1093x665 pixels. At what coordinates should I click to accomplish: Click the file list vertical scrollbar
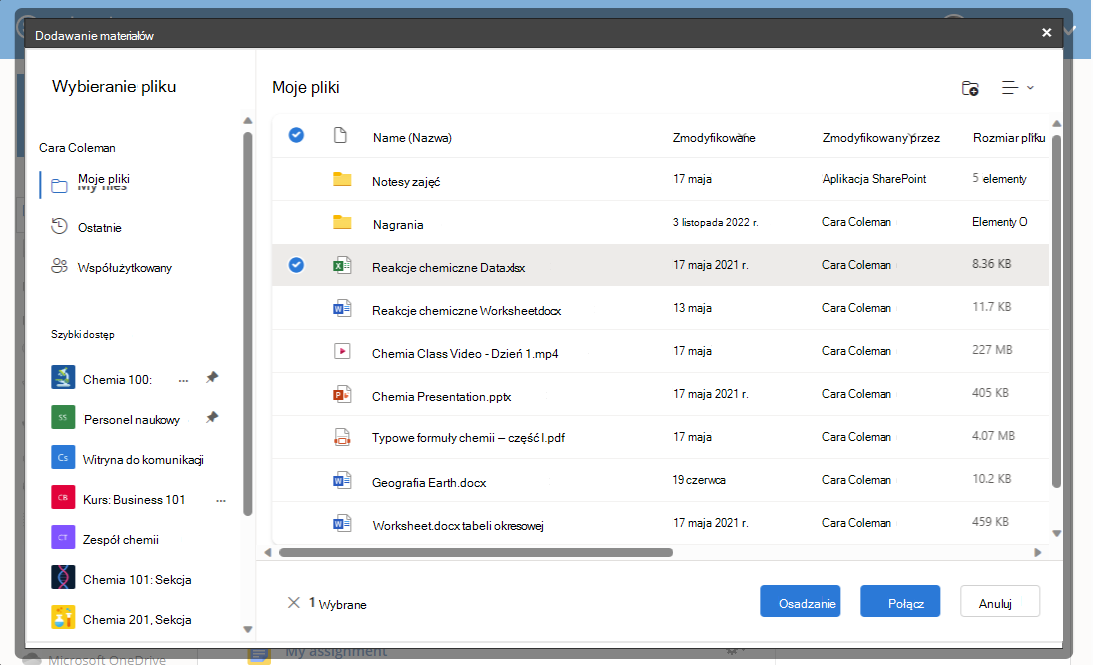pos(1056,311)
